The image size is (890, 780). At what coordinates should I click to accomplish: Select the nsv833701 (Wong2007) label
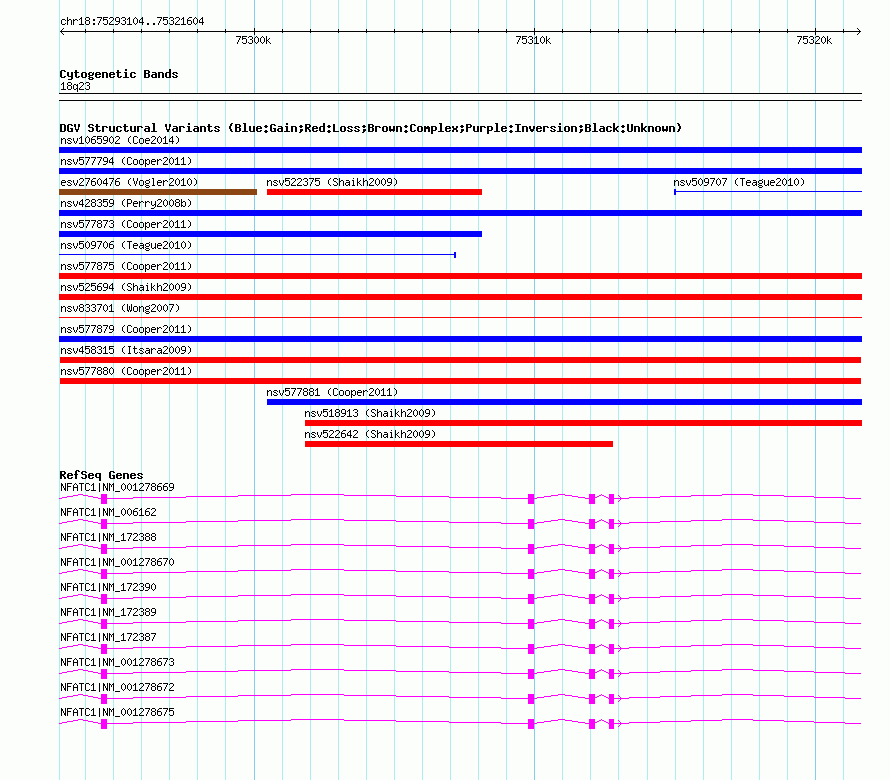click(120, 308)
